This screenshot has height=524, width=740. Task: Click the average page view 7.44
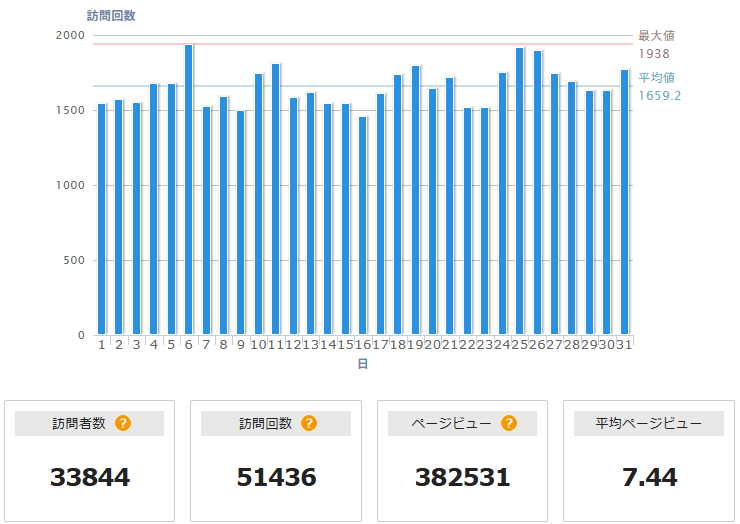tap(649, 477)
